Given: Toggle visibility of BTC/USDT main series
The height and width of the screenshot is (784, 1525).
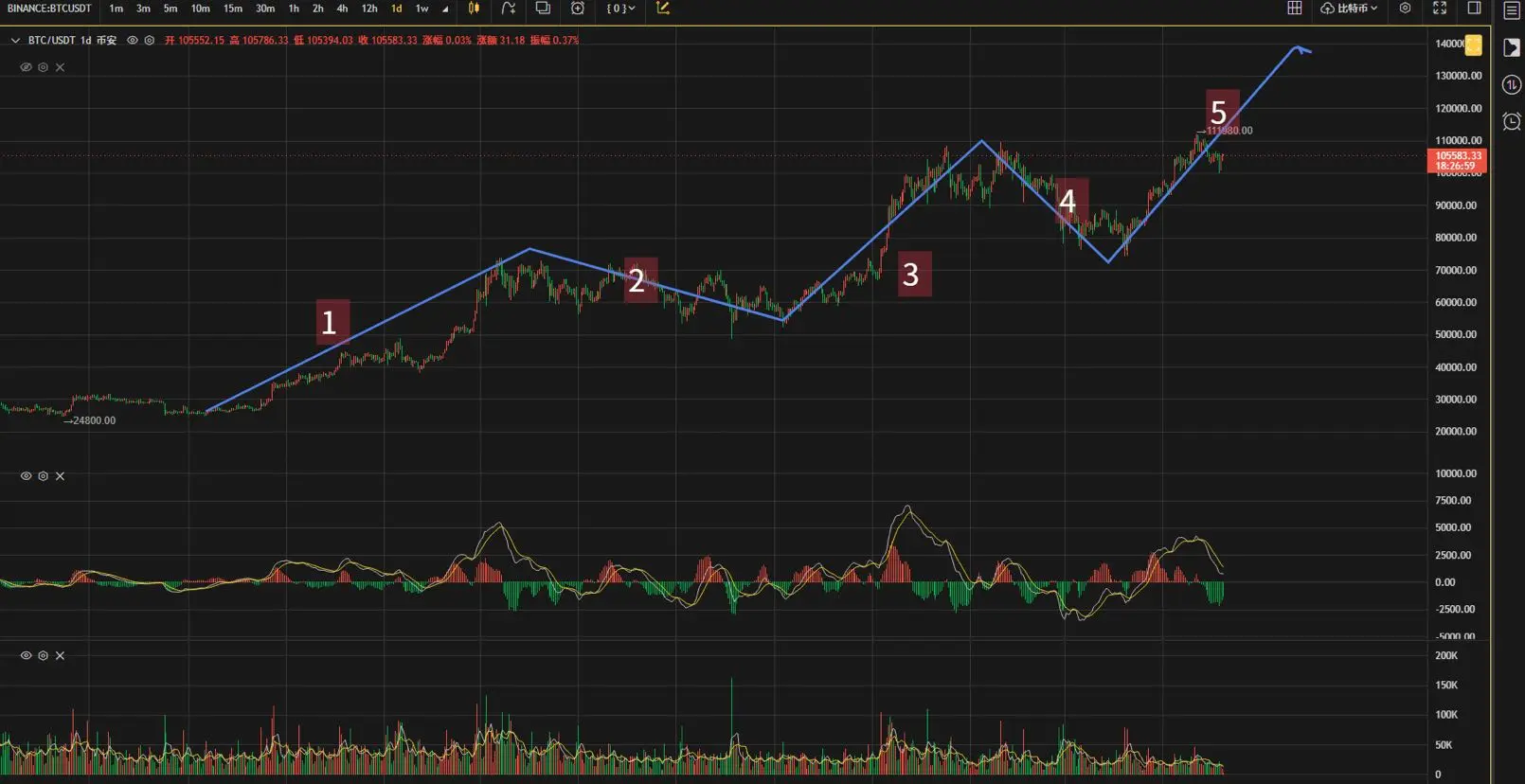Looking at the screenshot, I should tap(133, 41).
